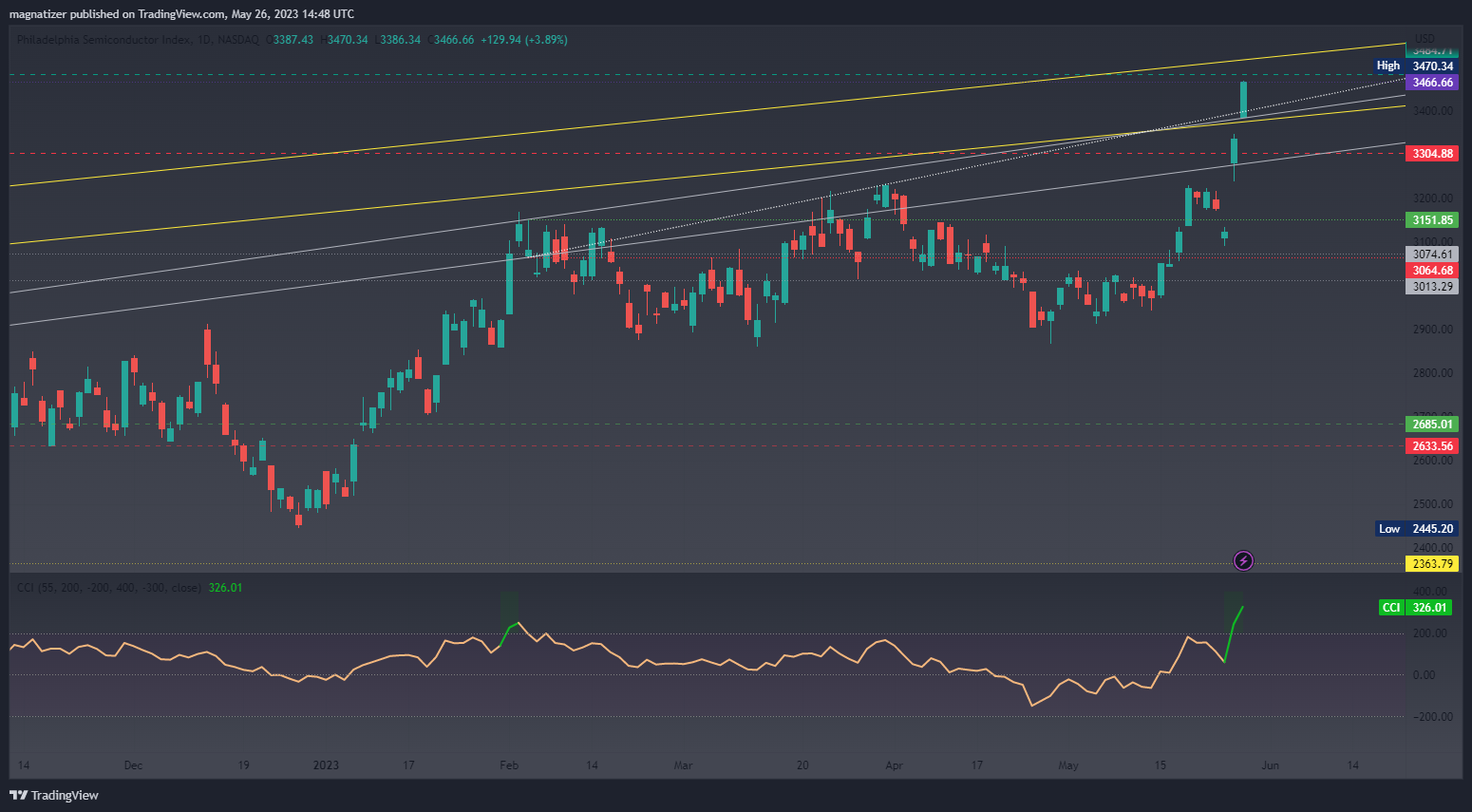
Task: Click the TradingView logo icon at bottom left
Action: pos(18,795)
